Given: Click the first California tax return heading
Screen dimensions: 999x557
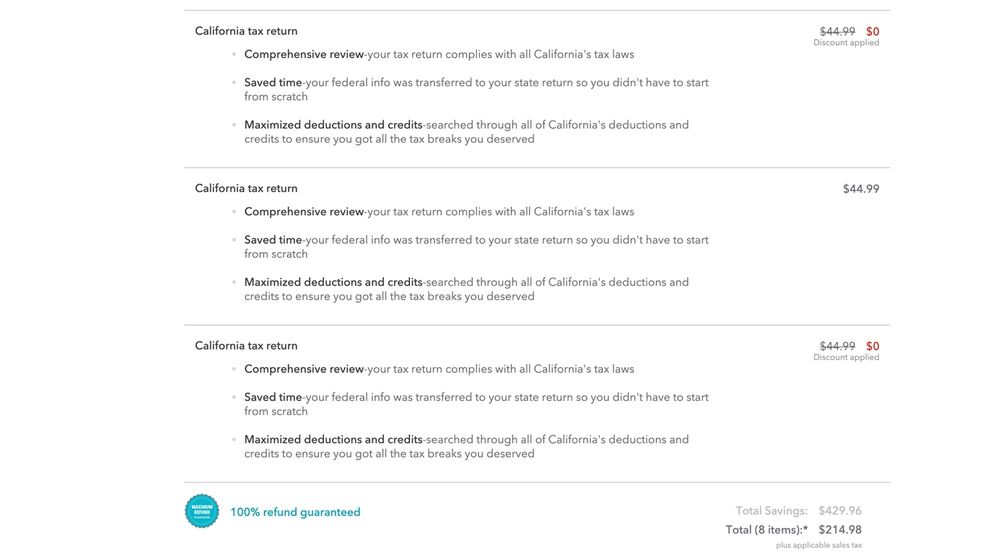Looking at the screenshot, I should click(x=246, y=31).
